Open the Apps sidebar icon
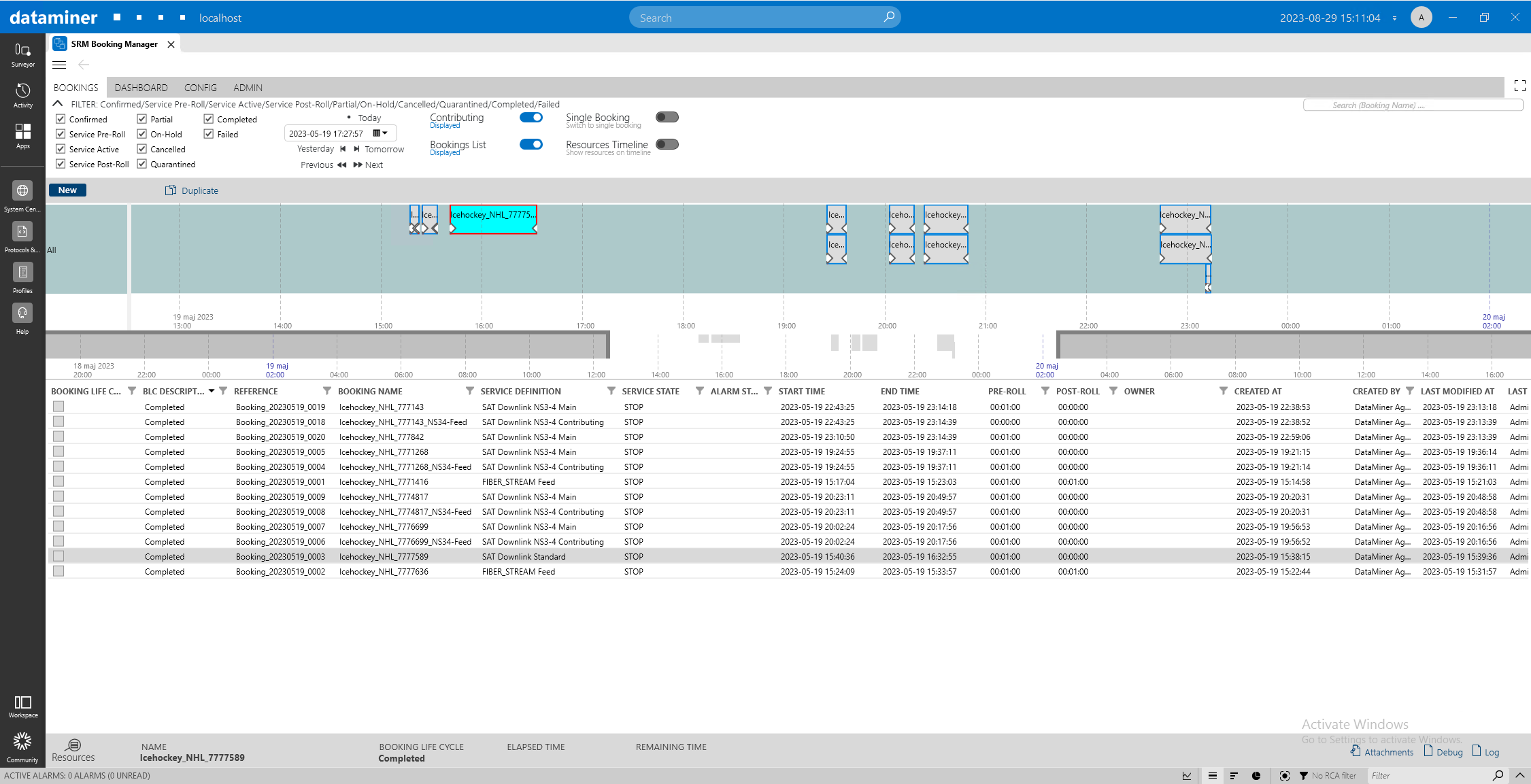Image resolution: width=1531 pixels, height=784 pixels. 22,136
